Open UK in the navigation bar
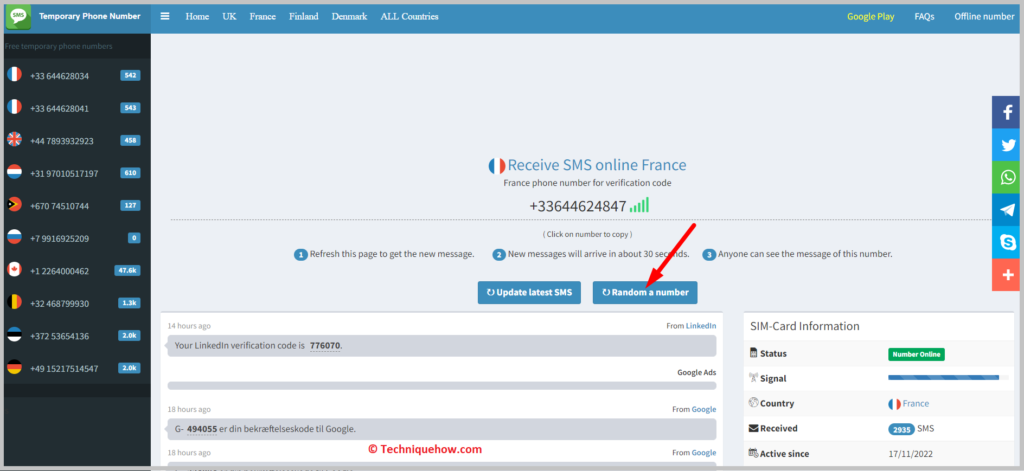 pos(229,16)
